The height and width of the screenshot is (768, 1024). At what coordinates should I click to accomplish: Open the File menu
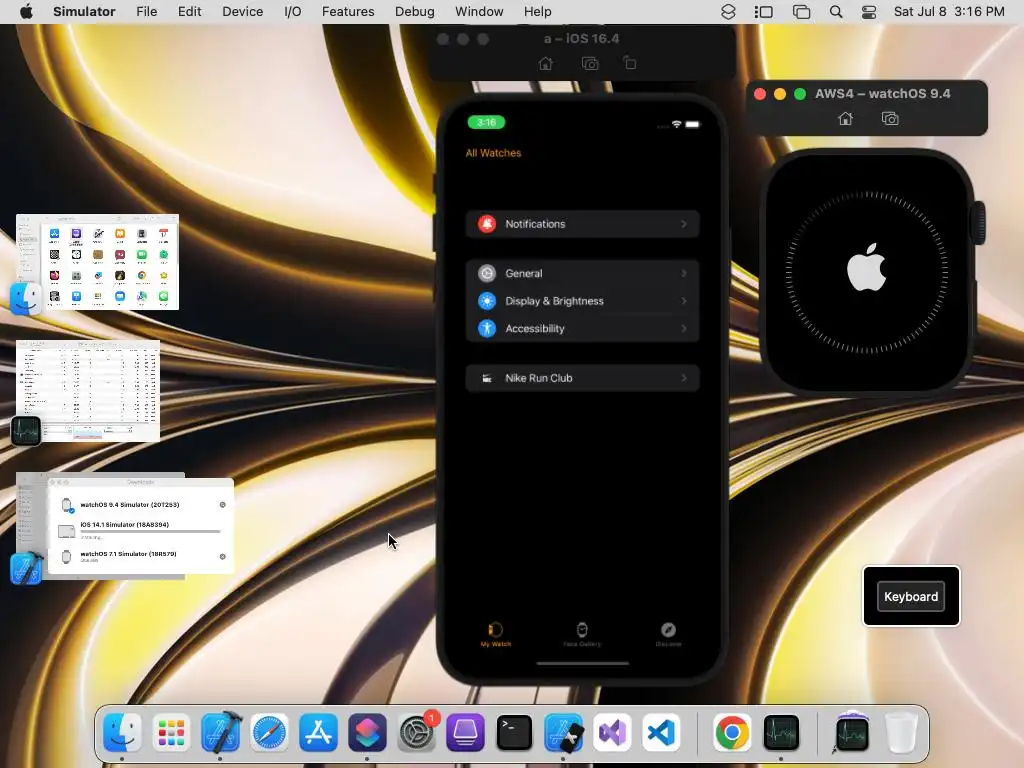coord(146,12)
